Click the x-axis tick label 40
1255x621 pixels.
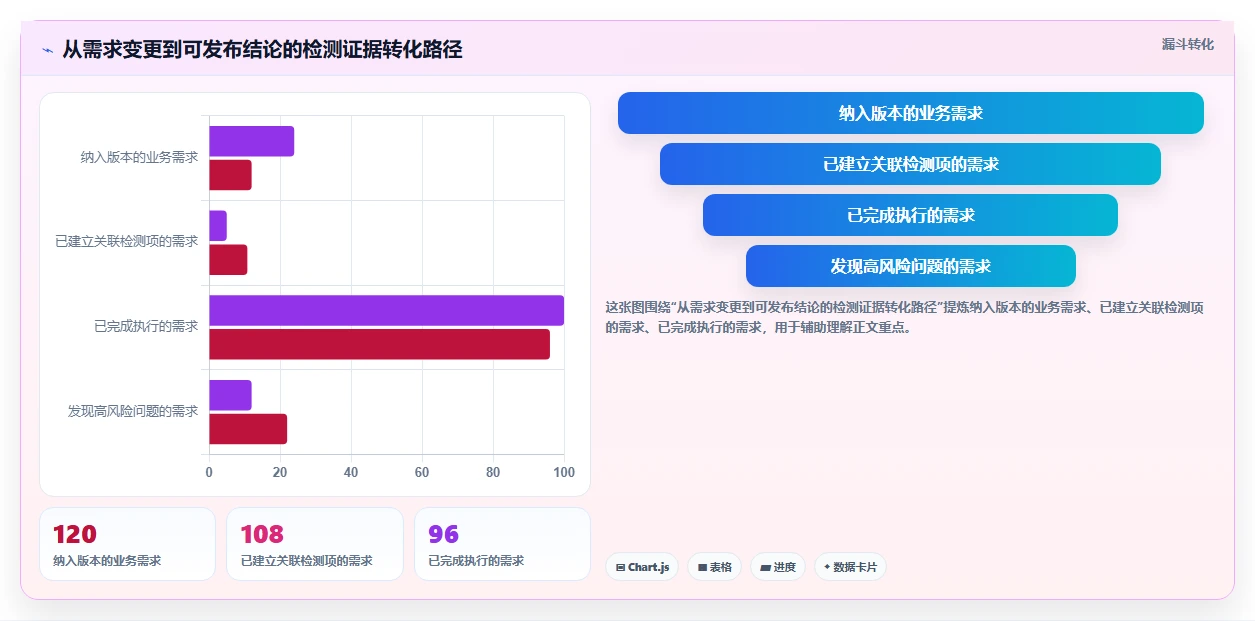click(x=351, y=472)
